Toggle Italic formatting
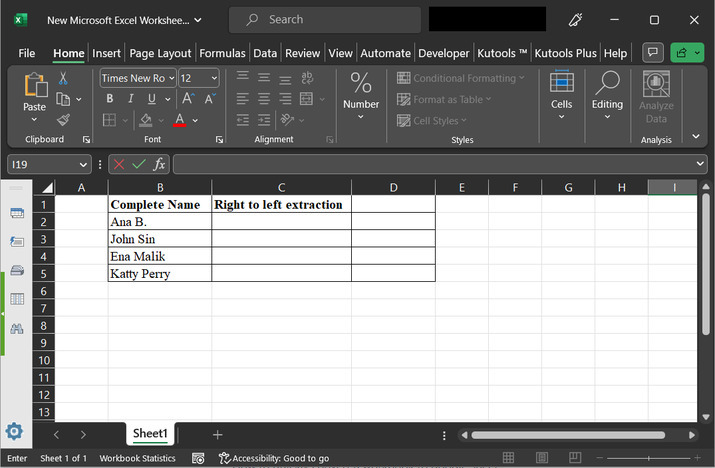The height and width of the screenshot is (468, 715). coord(131,99)
